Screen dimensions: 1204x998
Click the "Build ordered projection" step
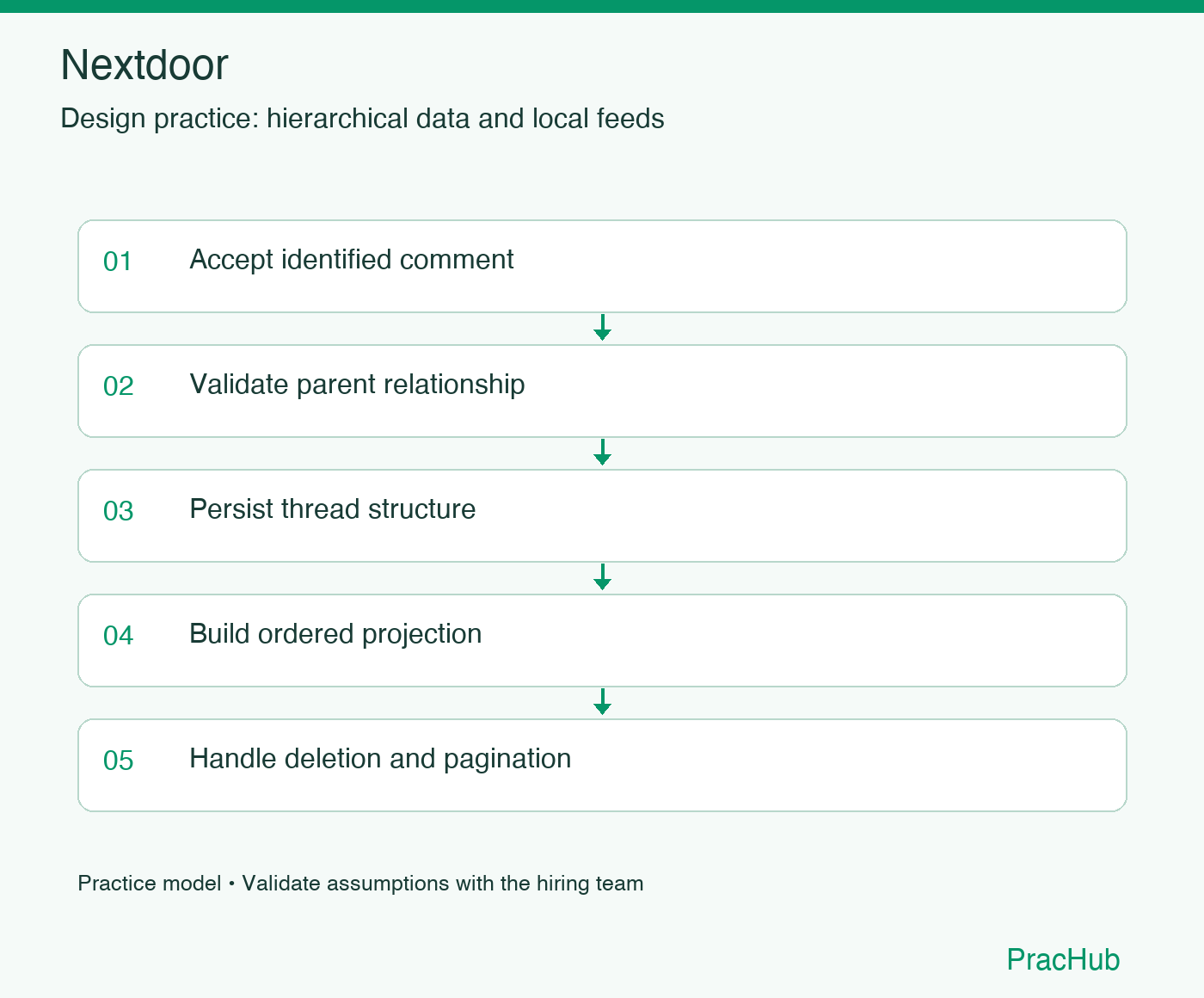tap(602, 640)
